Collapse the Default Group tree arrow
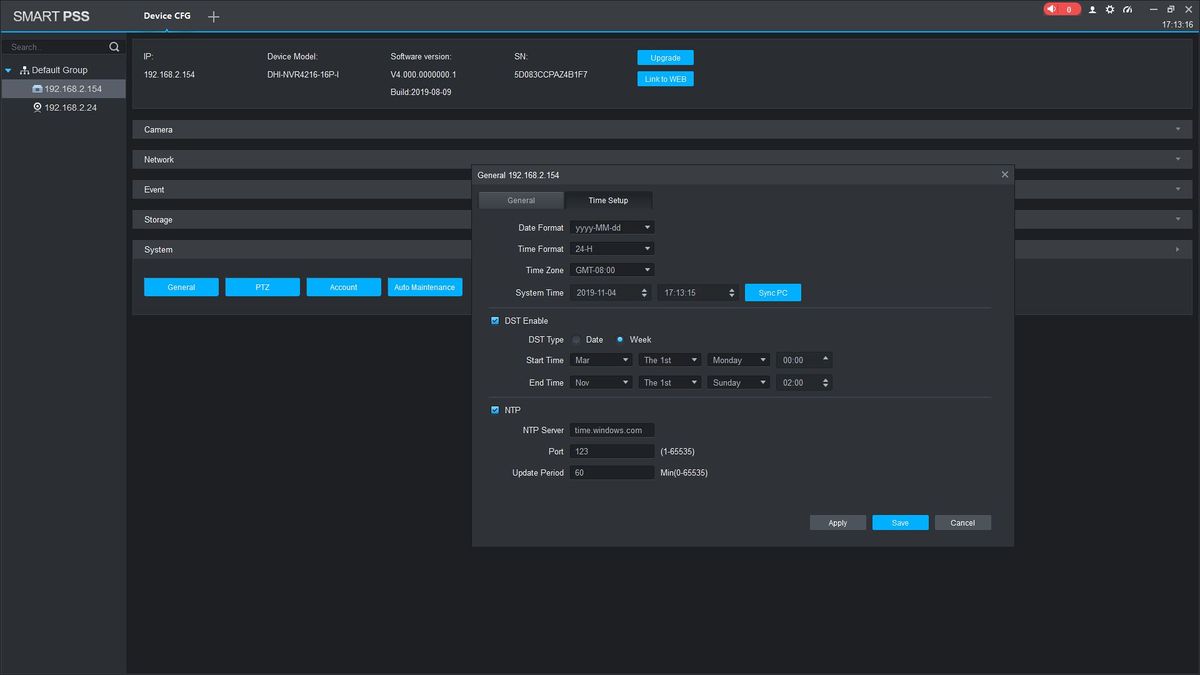This screenshot has height=675, width=1200. point(9,70)
